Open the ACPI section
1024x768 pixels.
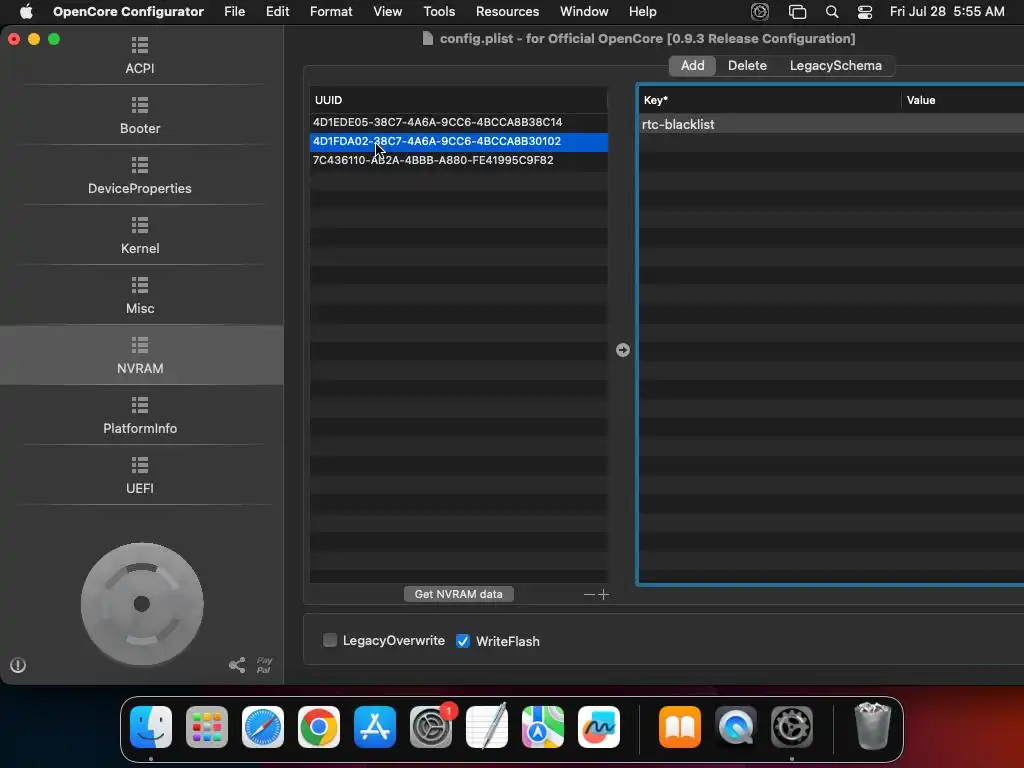click(x=140, y=56)
